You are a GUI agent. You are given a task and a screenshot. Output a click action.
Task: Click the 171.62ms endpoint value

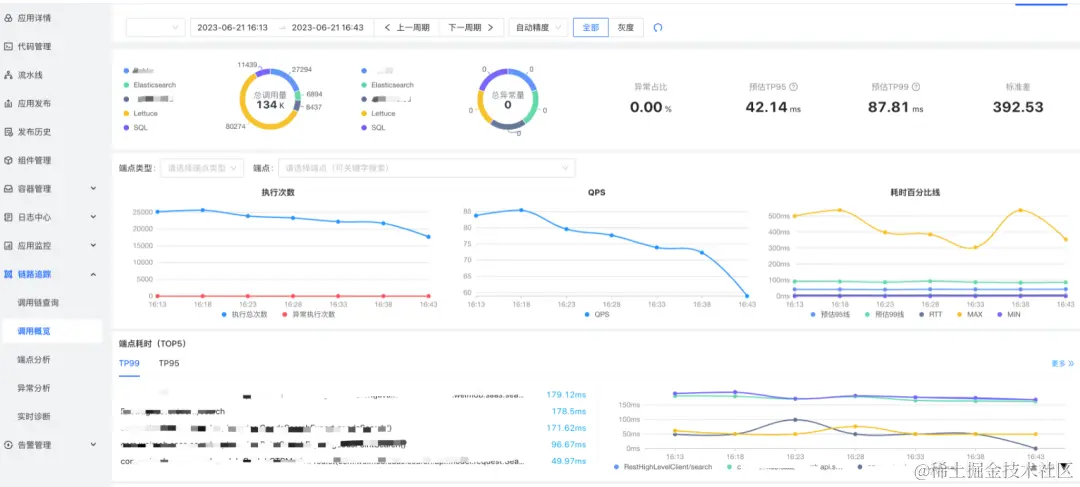[566, 428]
